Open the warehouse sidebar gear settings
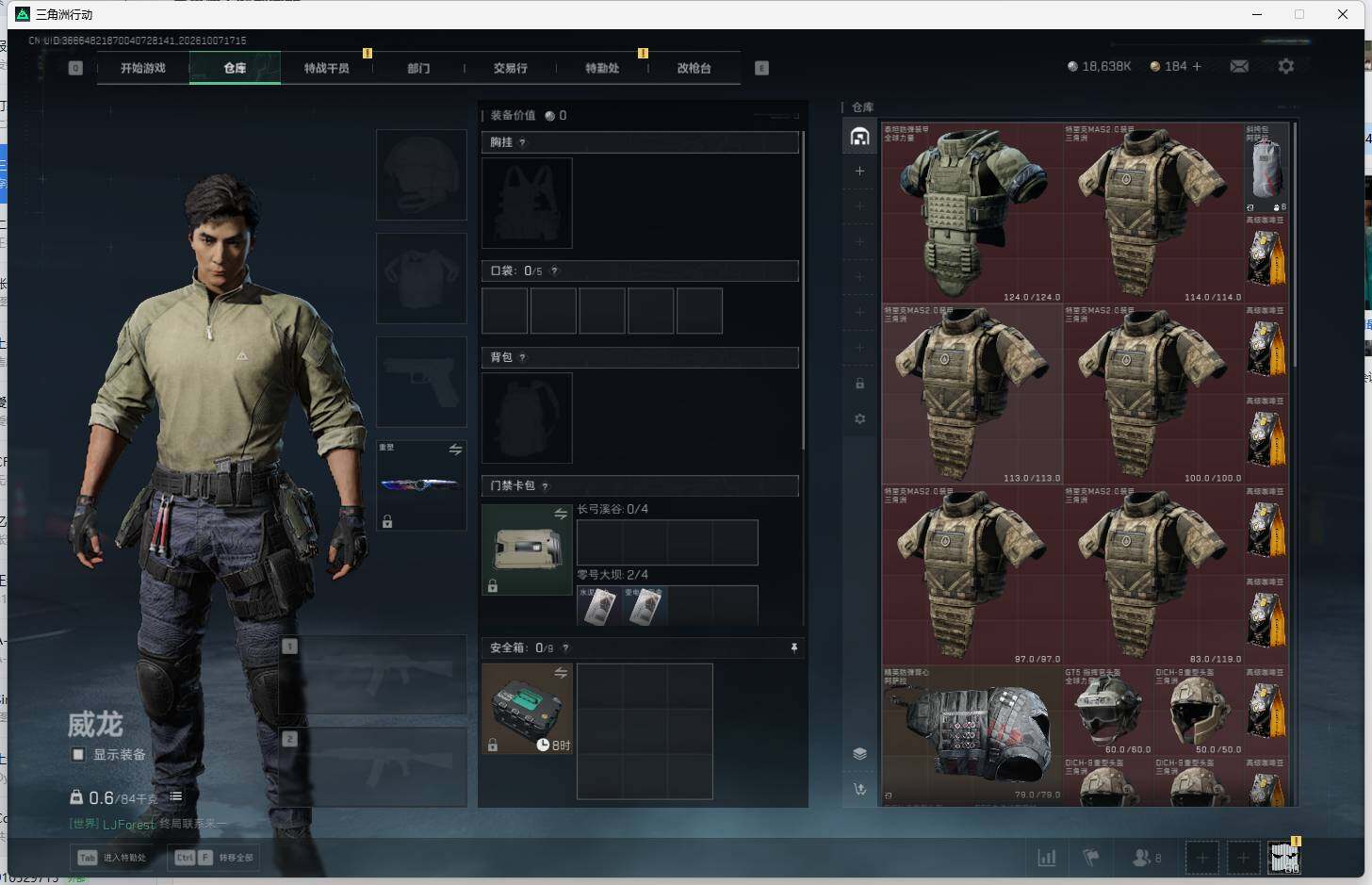1372x885 pixels. coord(859,418)
